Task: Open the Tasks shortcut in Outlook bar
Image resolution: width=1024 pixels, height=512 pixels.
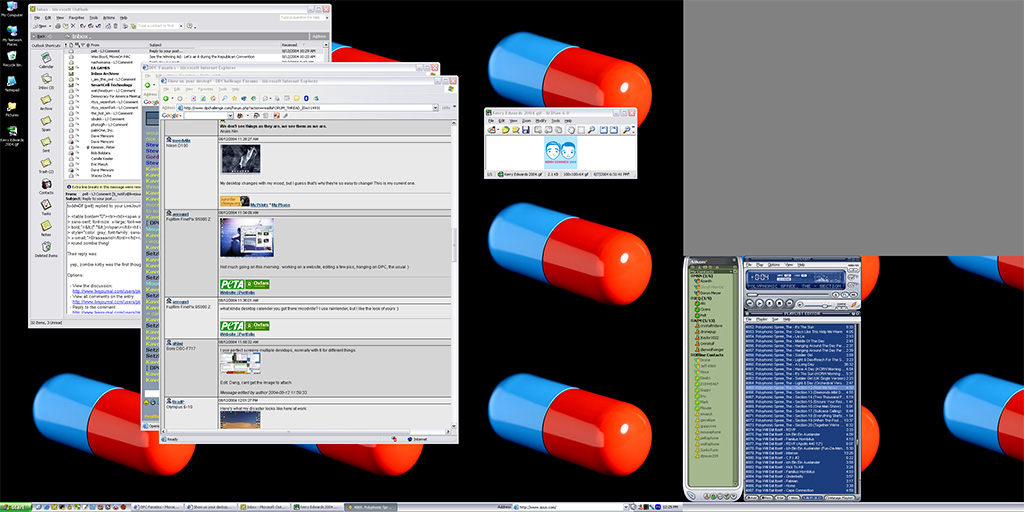Action: pos(46,207)
